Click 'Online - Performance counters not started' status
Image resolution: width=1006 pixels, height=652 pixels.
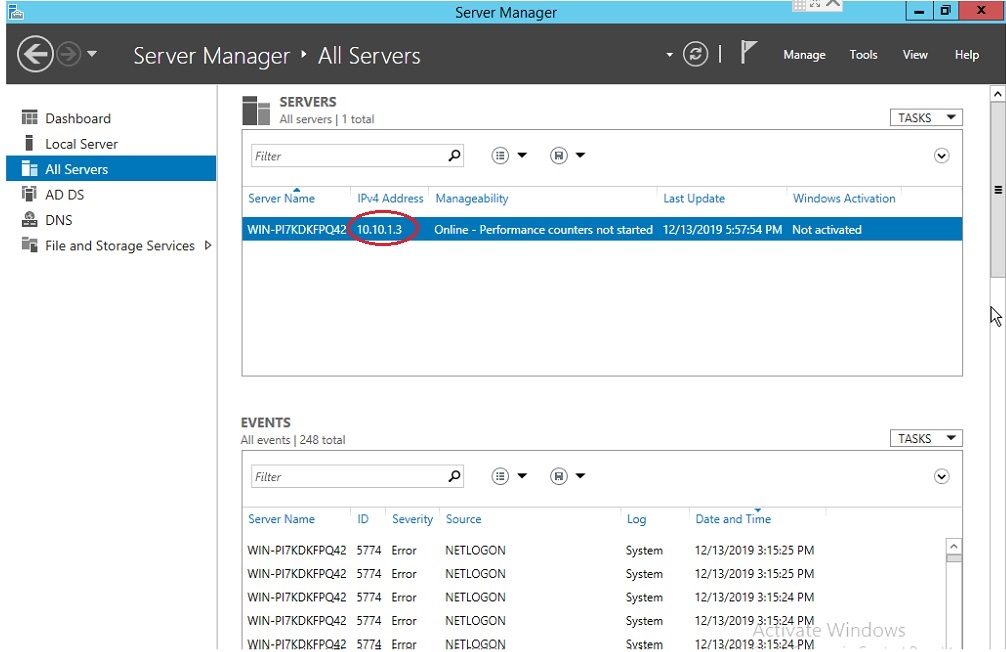pos(543,230)
